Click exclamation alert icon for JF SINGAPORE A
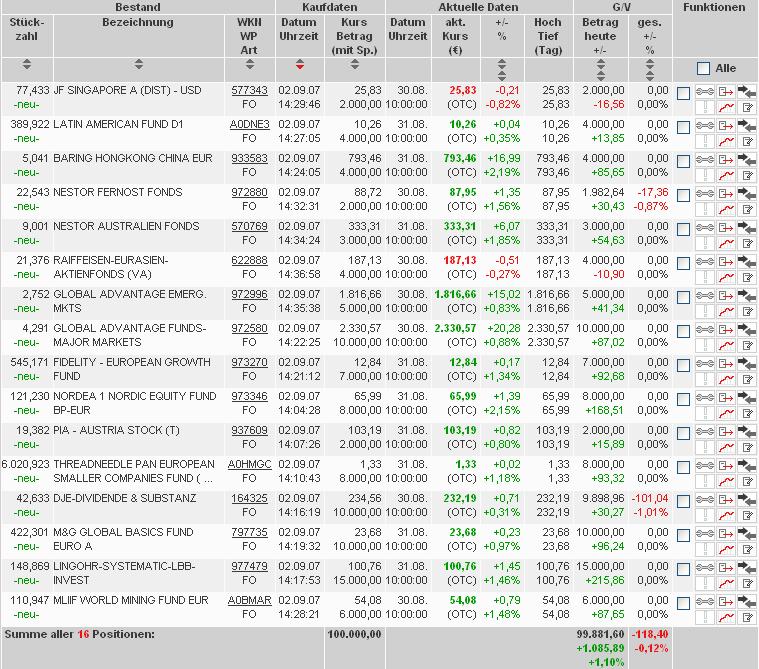The image size is (759, 669). click(705, 107)
